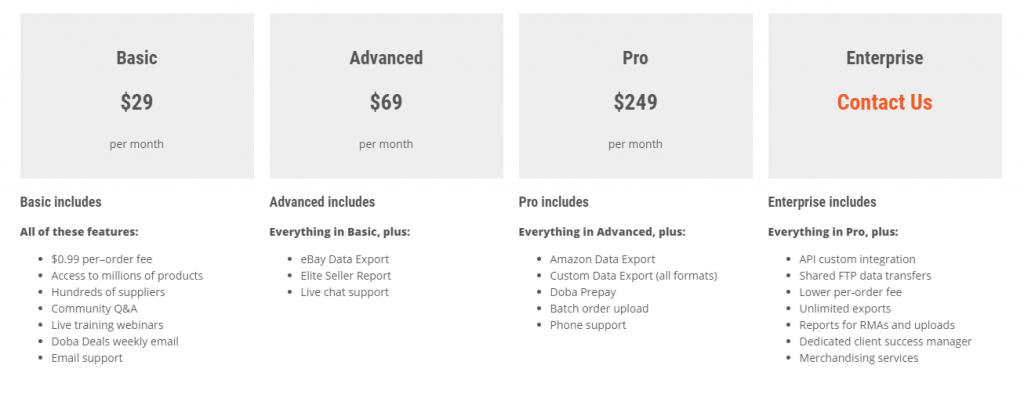This screenshot has height=394, width=1024.
Task: Click the Doba Prepay list item
Action: (x=583, y=292)
